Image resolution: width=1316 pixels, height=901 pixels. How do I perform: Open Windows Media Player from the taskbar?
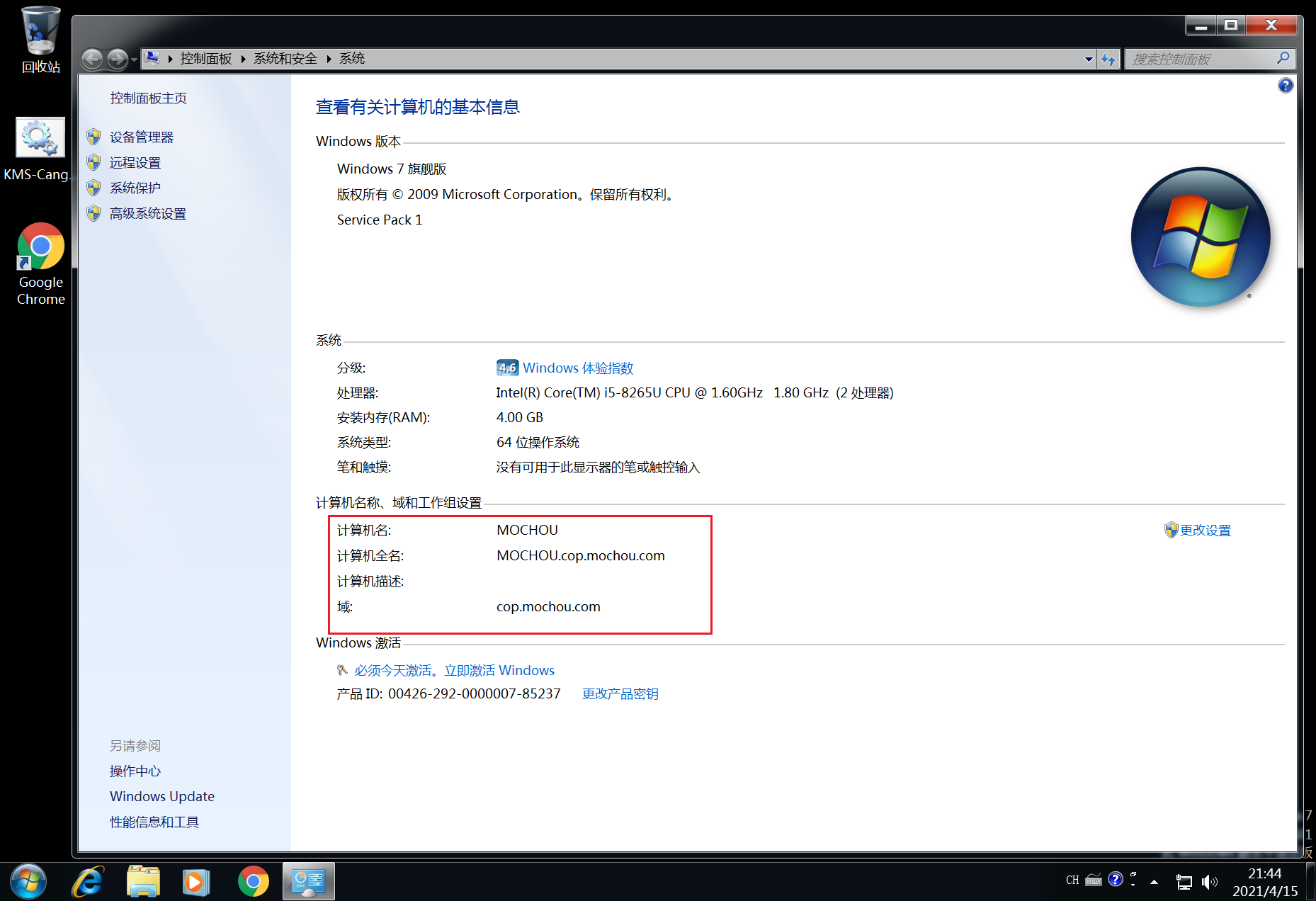click(x=196, y=882)
